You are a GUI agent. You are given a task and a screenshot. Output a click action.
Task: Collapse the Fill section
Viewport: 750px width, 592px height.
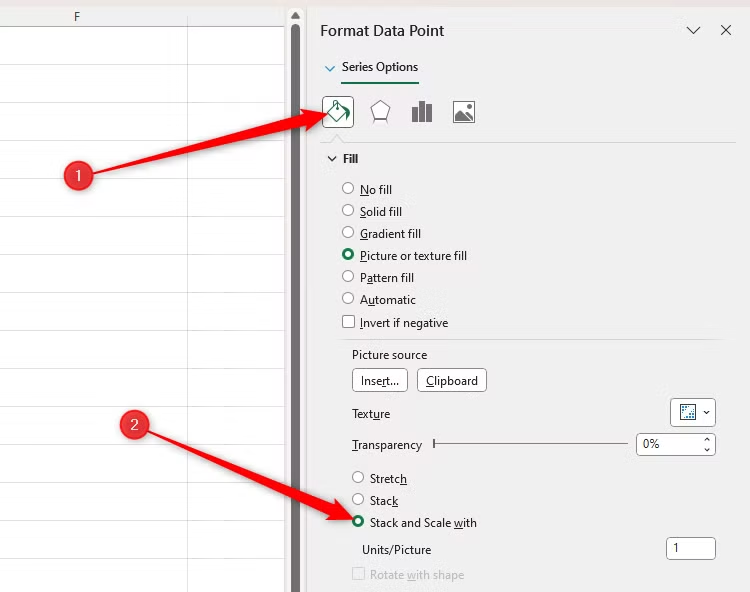coord(332,159)
